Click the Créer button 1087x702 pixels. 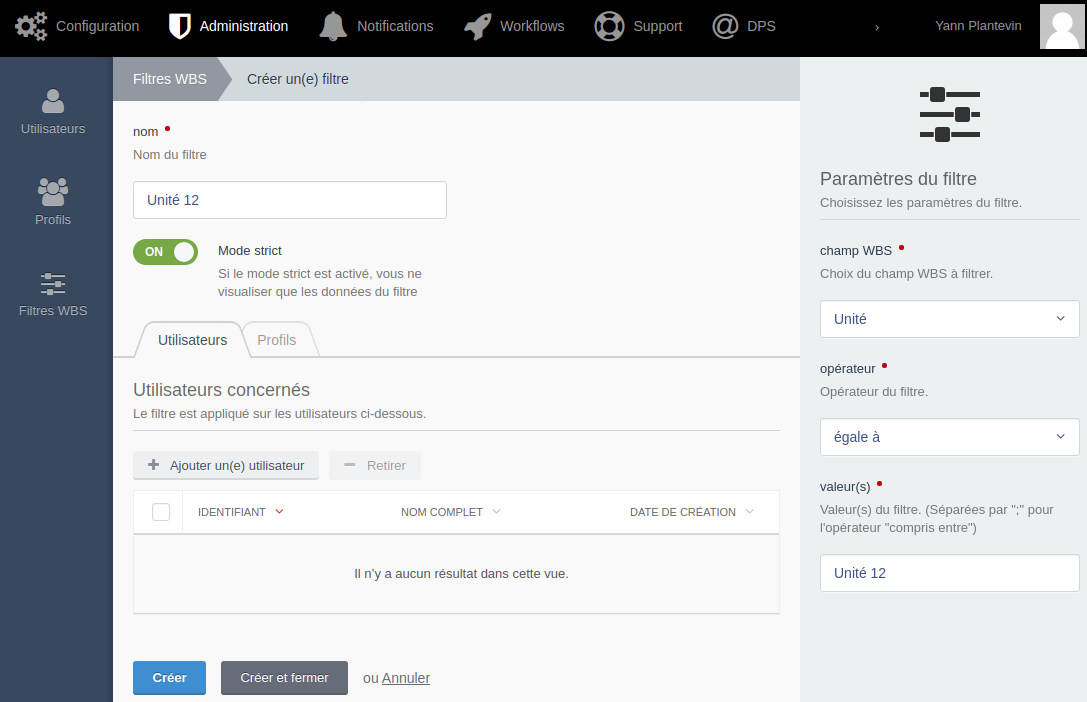(x=169, y=678)
